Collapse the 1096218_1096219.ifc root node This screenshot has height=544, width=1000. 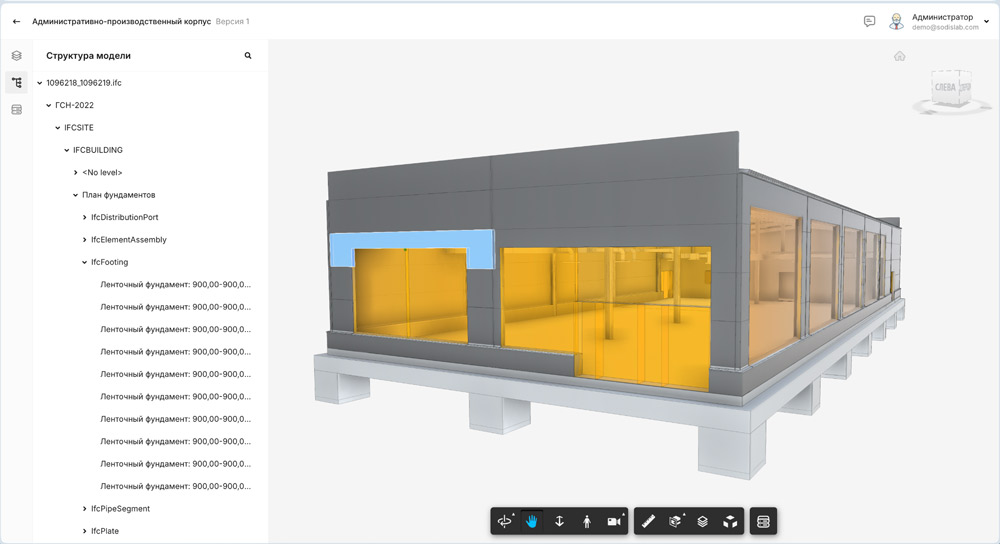40,83
